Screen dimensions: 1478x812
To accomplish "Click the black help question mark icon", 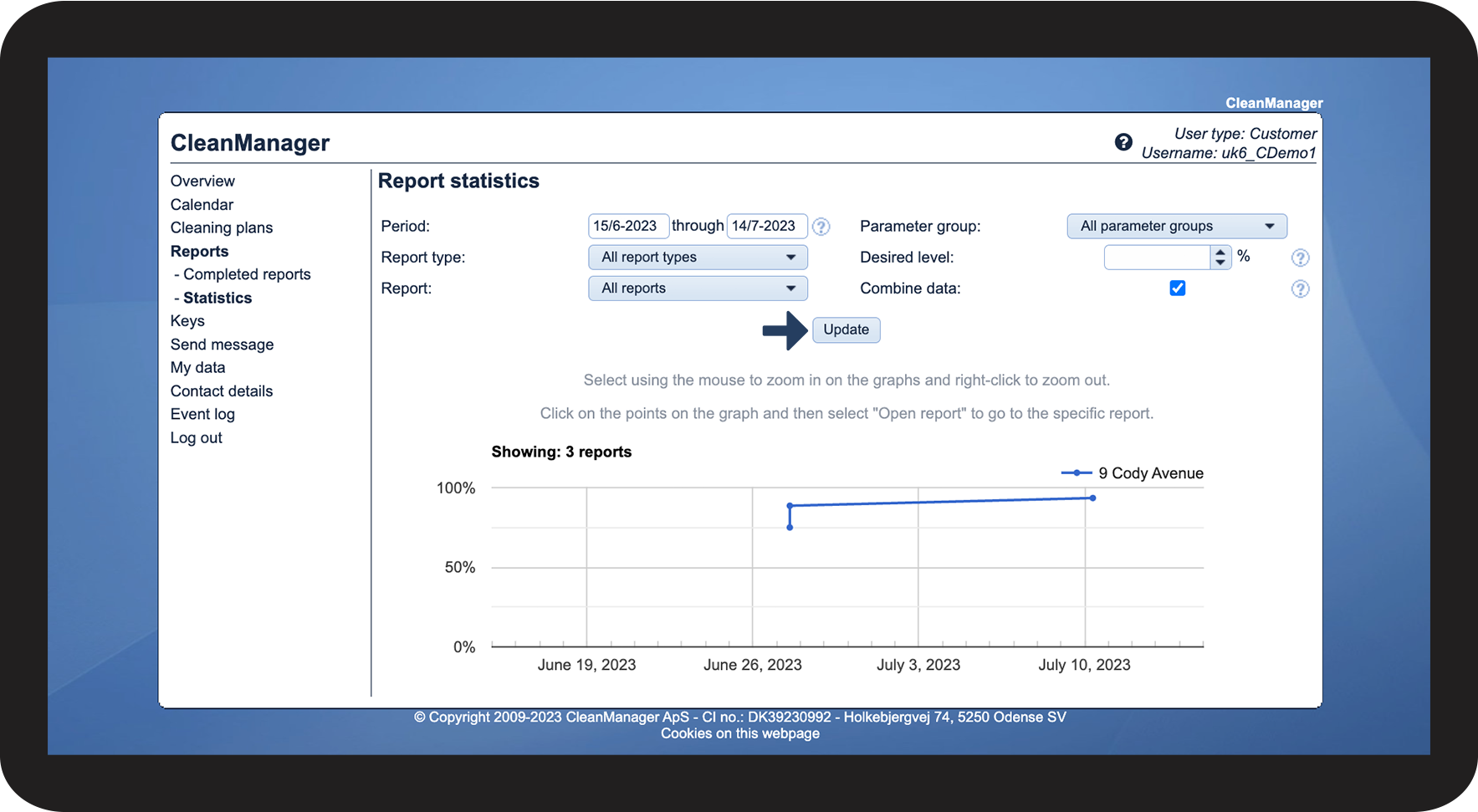I will 1123,142.
